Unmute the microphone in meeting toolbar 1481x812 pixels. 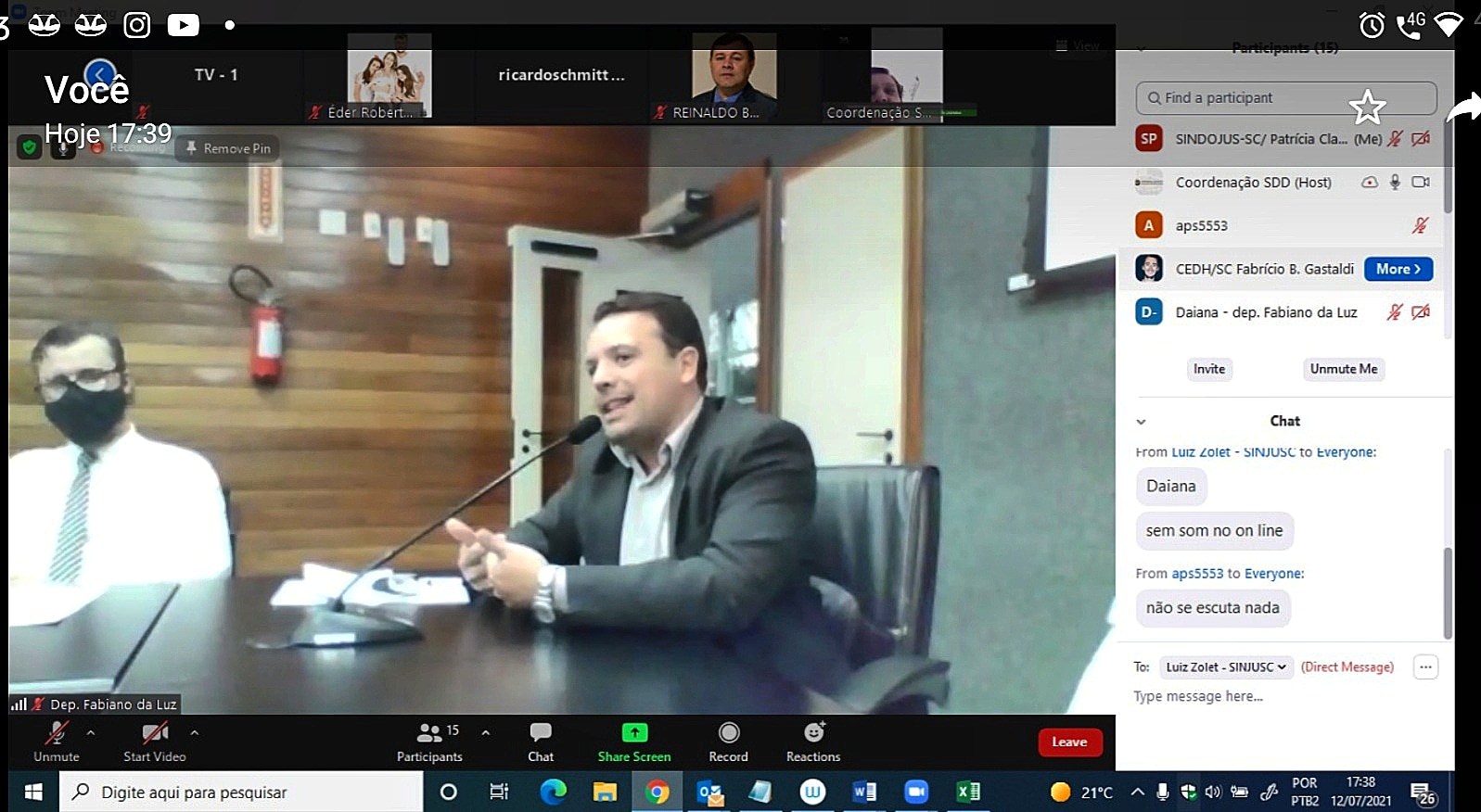[57, 733]
